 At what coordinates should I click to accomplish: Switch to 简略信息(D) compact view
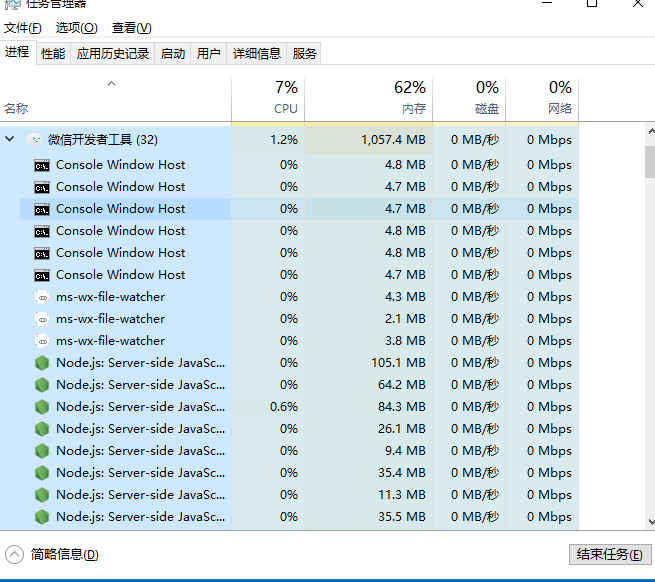65,555
